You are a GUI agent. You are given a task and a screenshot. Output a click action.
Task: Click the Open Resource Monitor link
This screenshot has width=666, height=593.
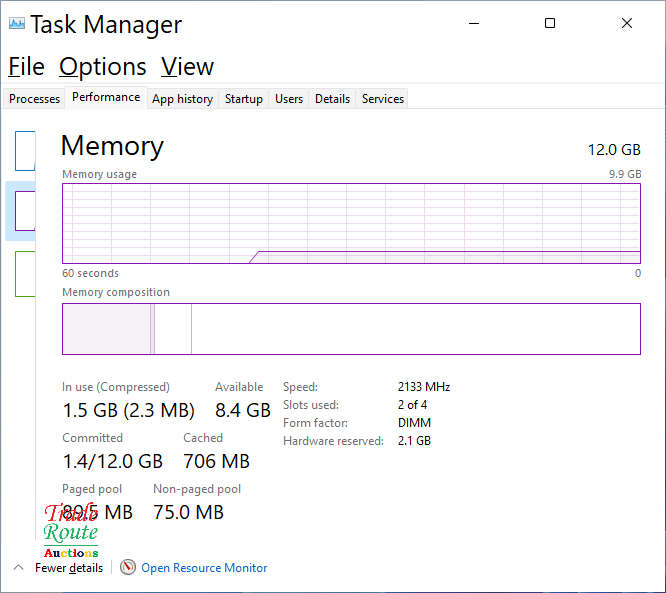pos(204,567)
